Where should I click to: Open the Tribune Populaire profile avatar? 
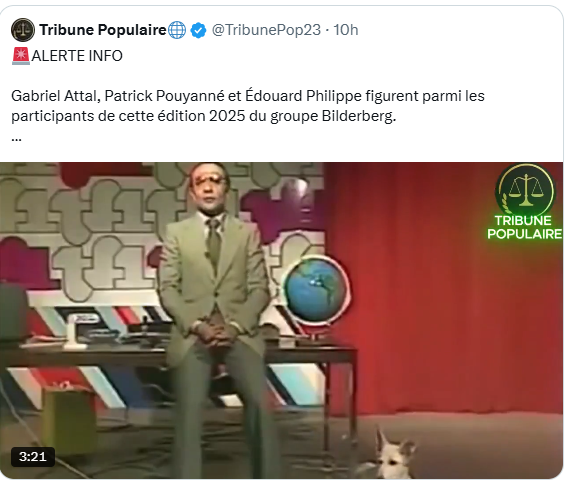coord(23,30)
